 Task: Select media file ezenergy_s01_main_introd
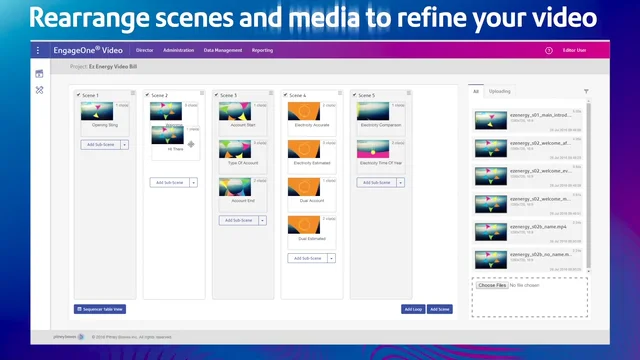click(528, 120)
